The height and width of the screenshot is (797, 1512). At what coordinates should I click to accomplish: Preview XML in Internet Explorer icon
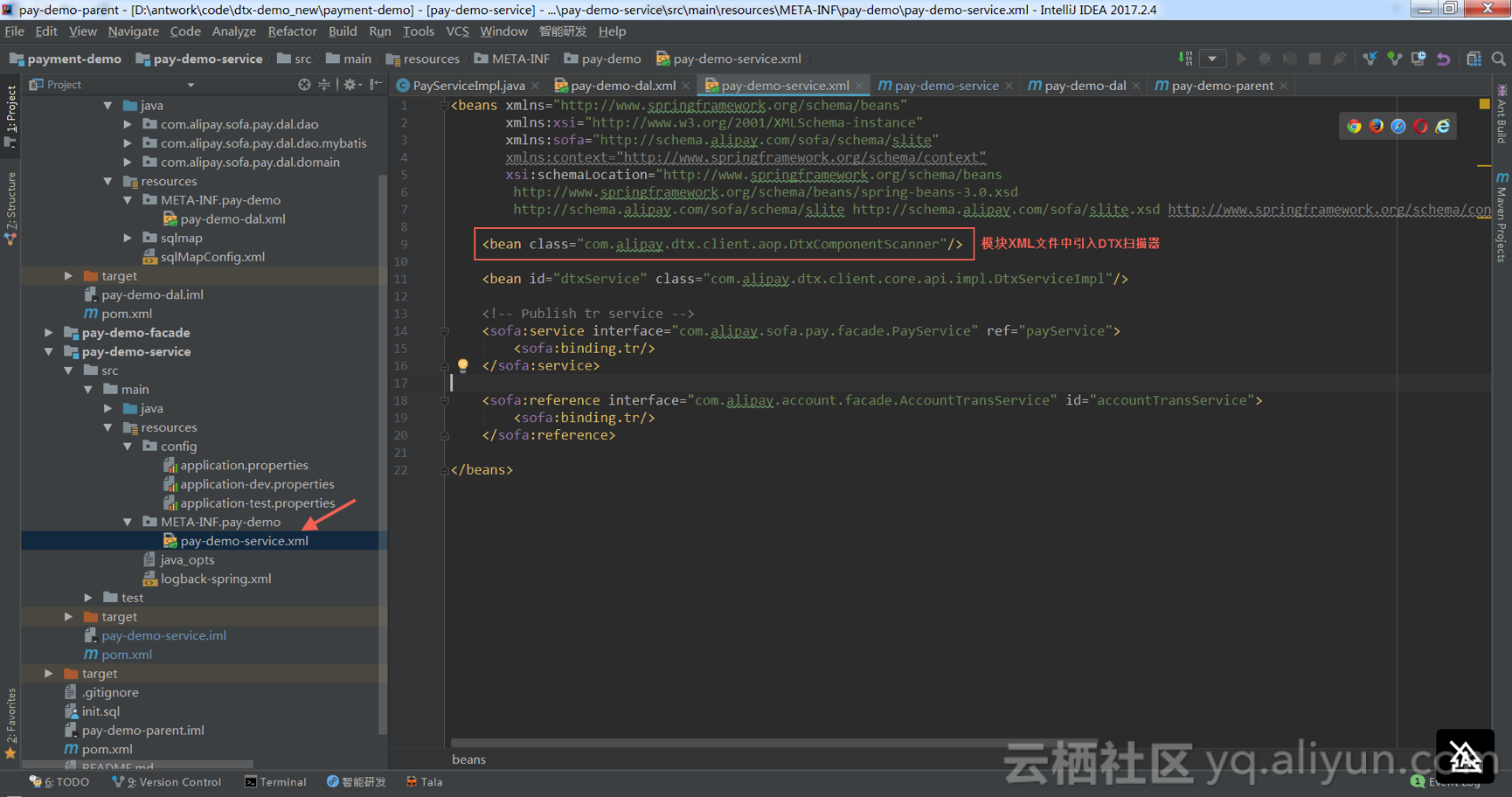[x=1443, y=126]
